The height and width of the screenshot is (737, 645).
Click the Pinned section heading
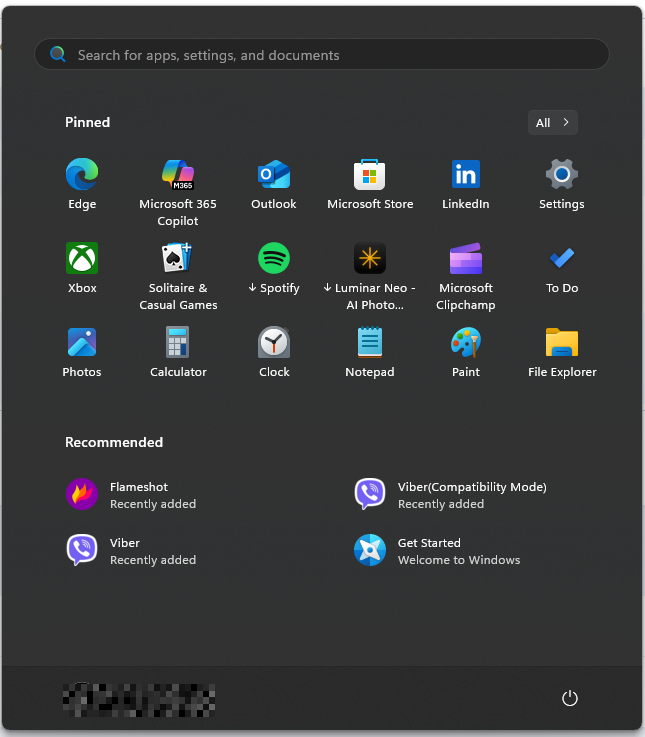(87, 122)
